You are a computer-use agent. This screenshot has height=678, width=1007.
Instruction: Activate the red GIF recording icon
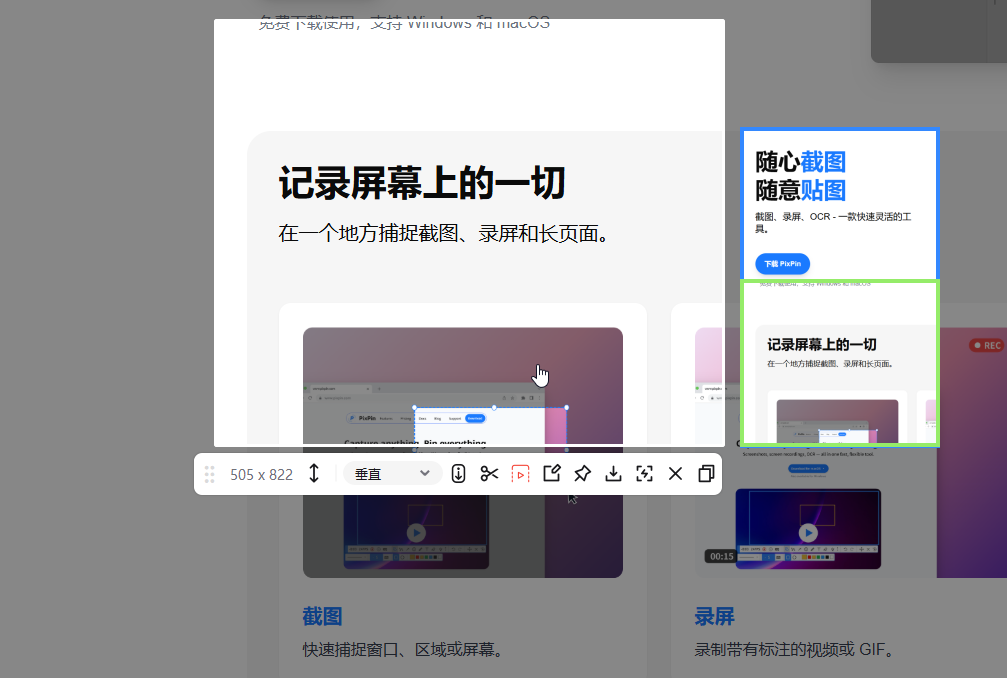[519, 473]
